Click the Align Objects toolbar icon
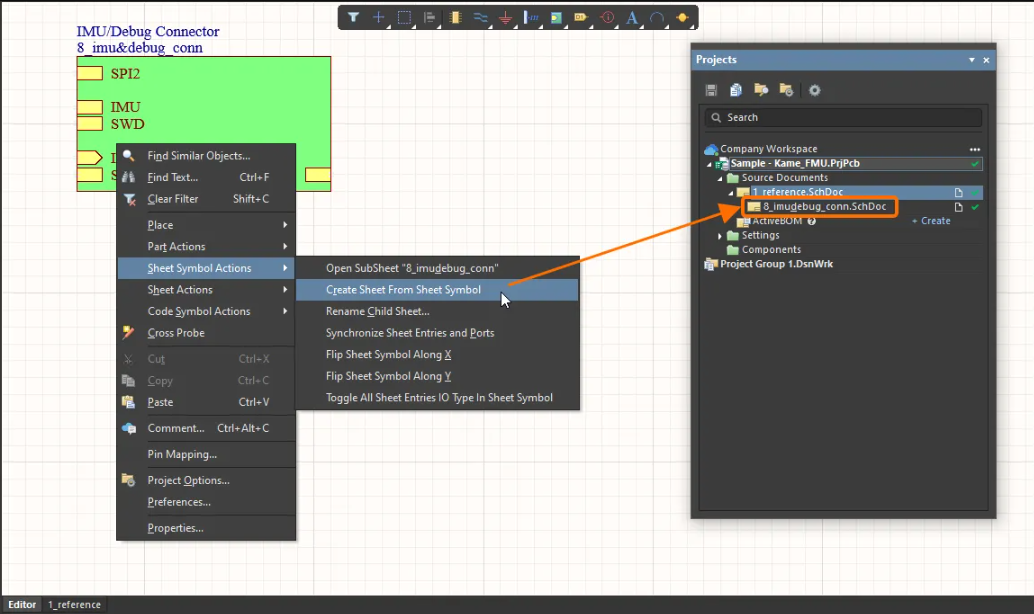The width and height of the screenshot is (1034, 614). tap(430, 17)
